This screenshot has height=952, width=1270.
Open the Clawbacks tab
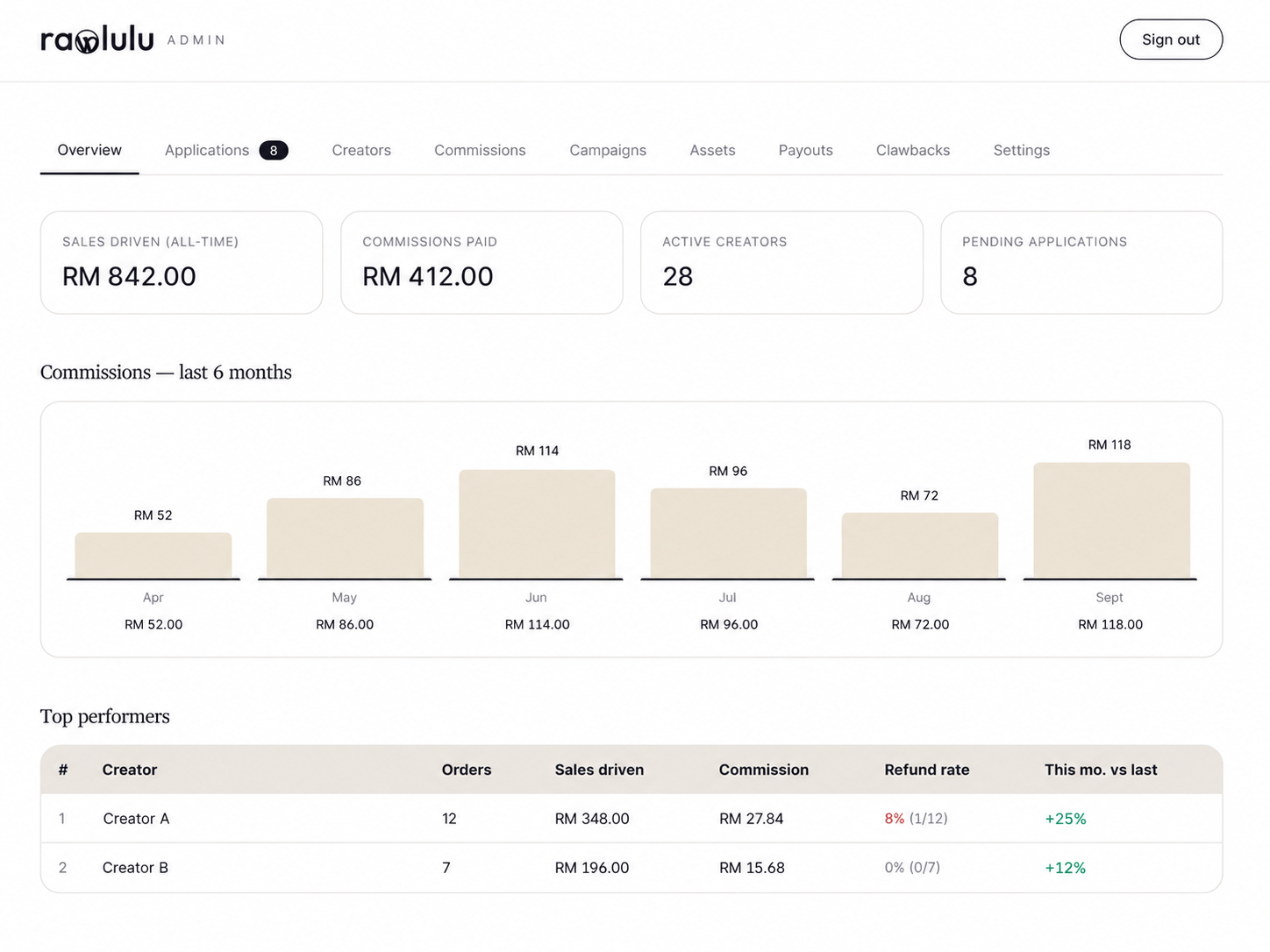pos(913,150)
